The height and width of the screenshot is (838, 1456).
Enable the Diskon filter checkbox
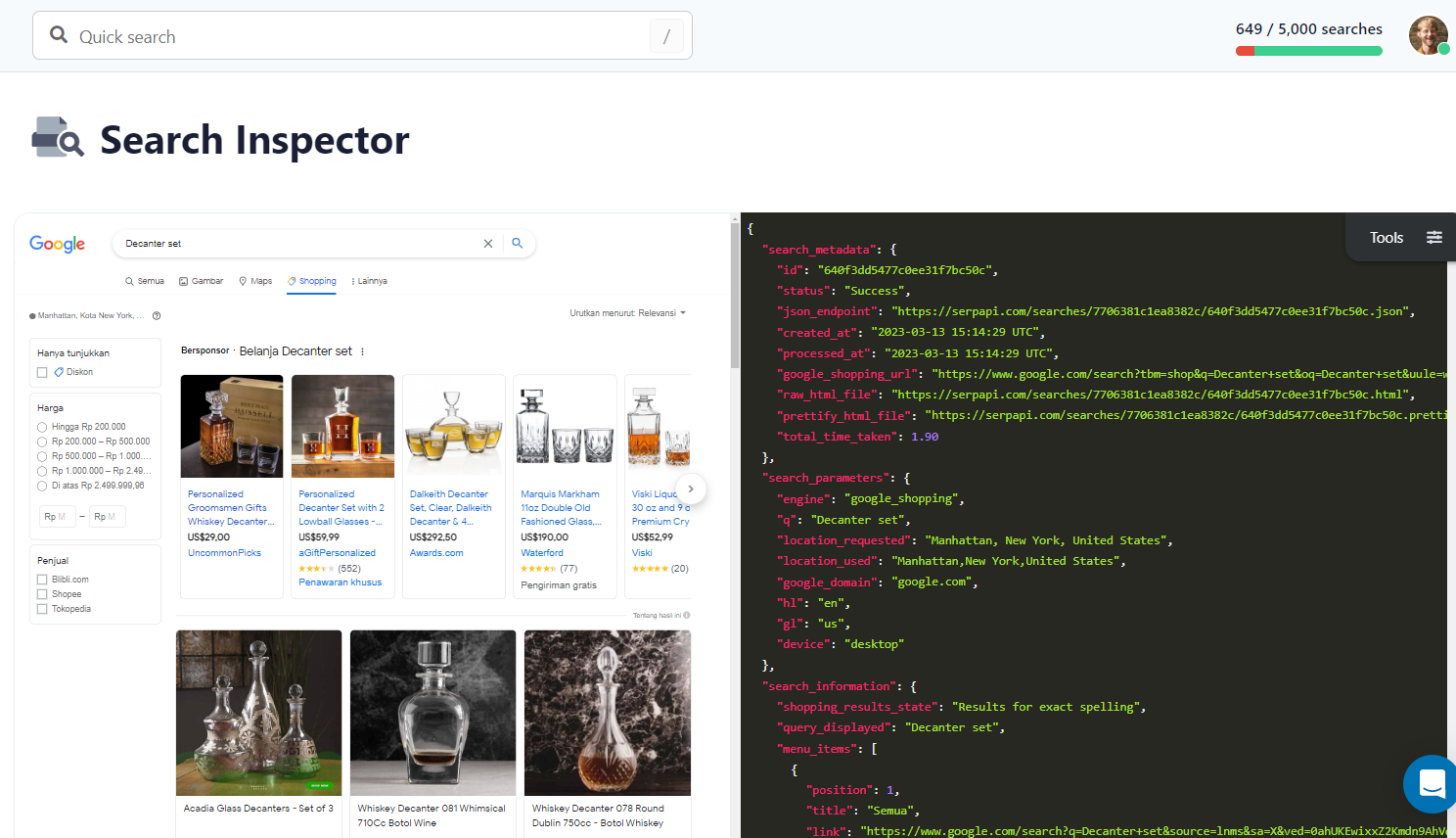click(x=40, y=372)
